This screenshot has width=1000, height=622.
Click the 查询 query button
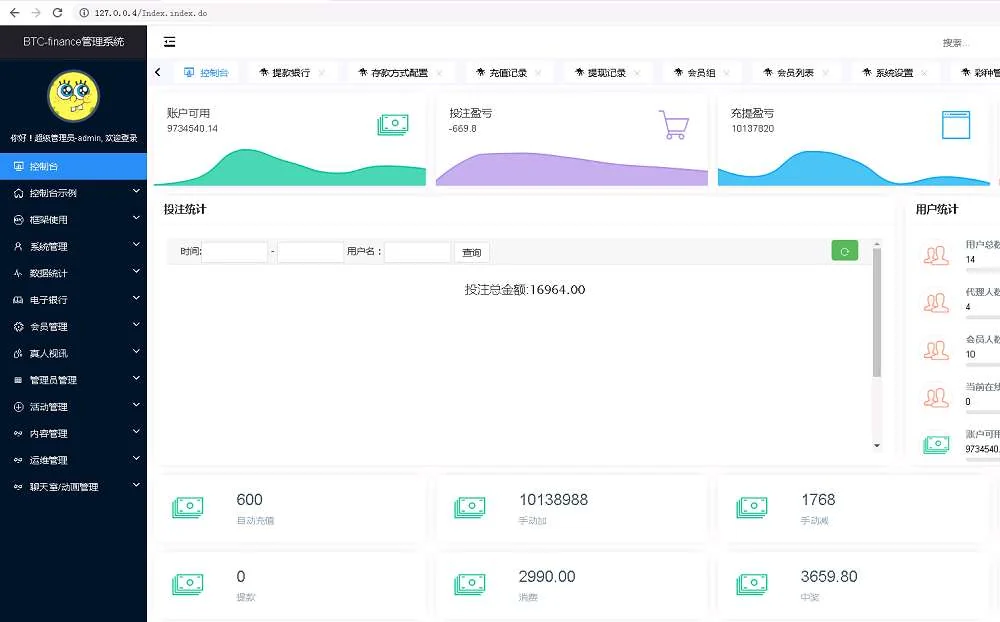(x=472, y=253)
